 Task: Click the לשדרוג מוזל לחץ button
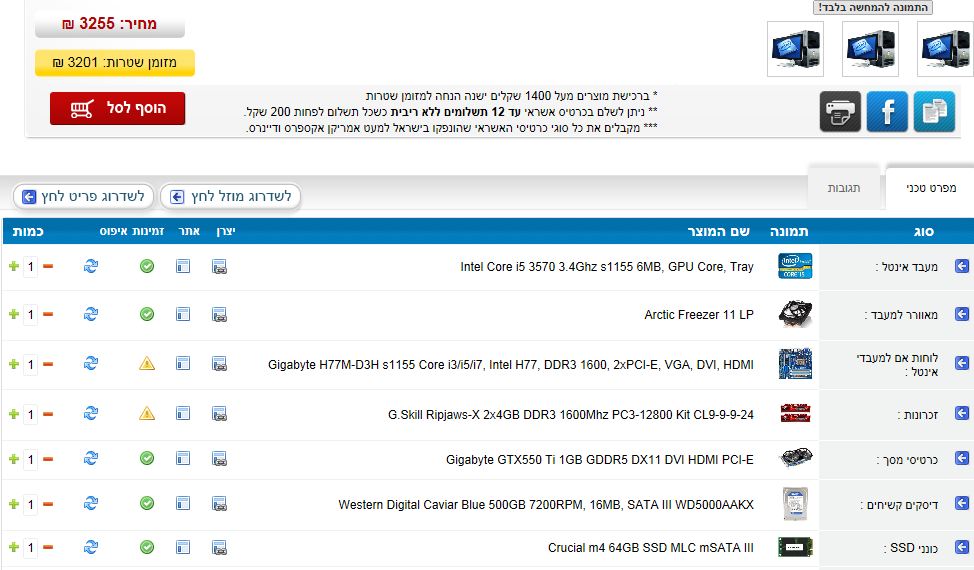tap(231, 197)
